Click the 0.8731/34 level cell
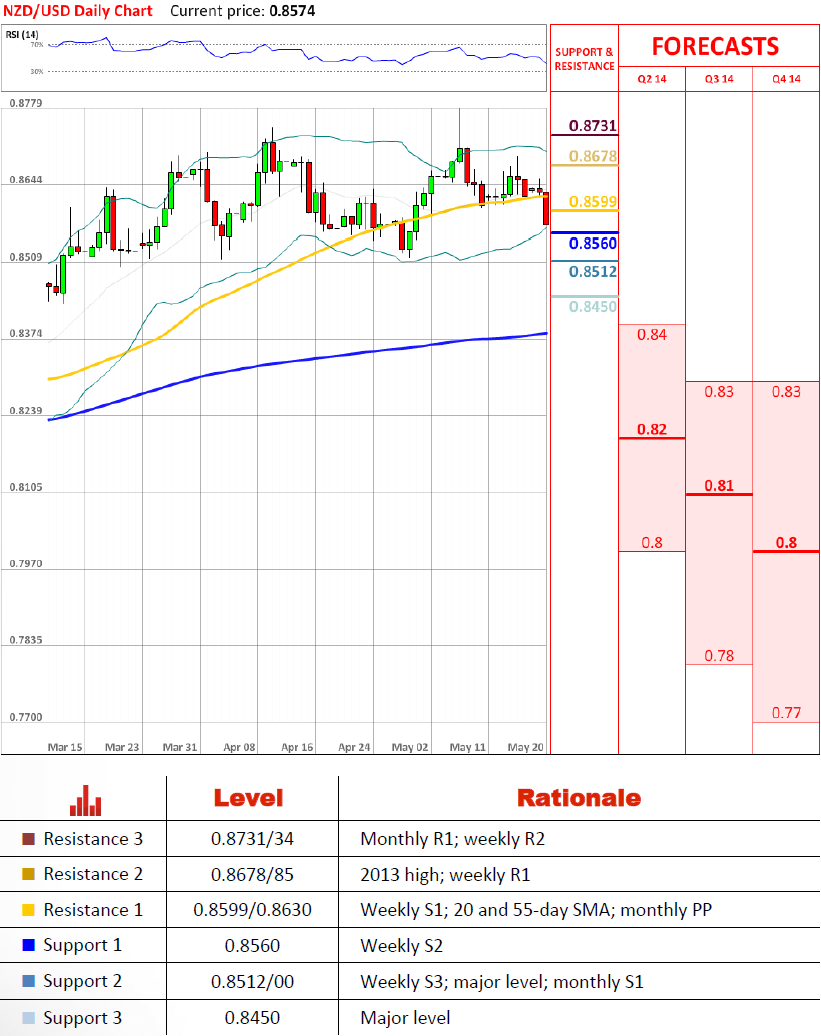This screenshot has width=821, height=1036. [252, 839]
